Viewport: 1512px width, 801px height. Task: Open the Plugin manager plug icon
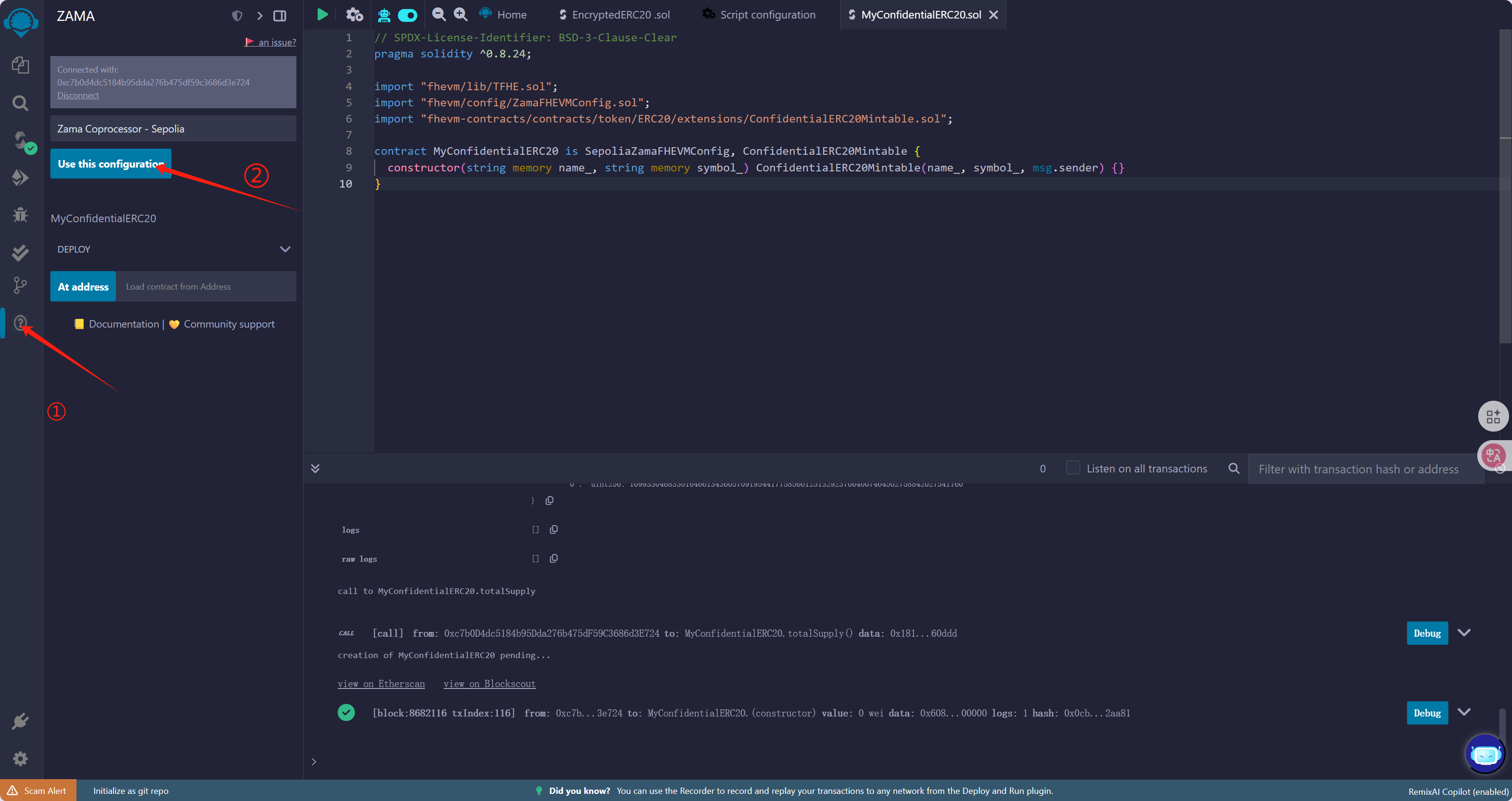tap(20, 721)
